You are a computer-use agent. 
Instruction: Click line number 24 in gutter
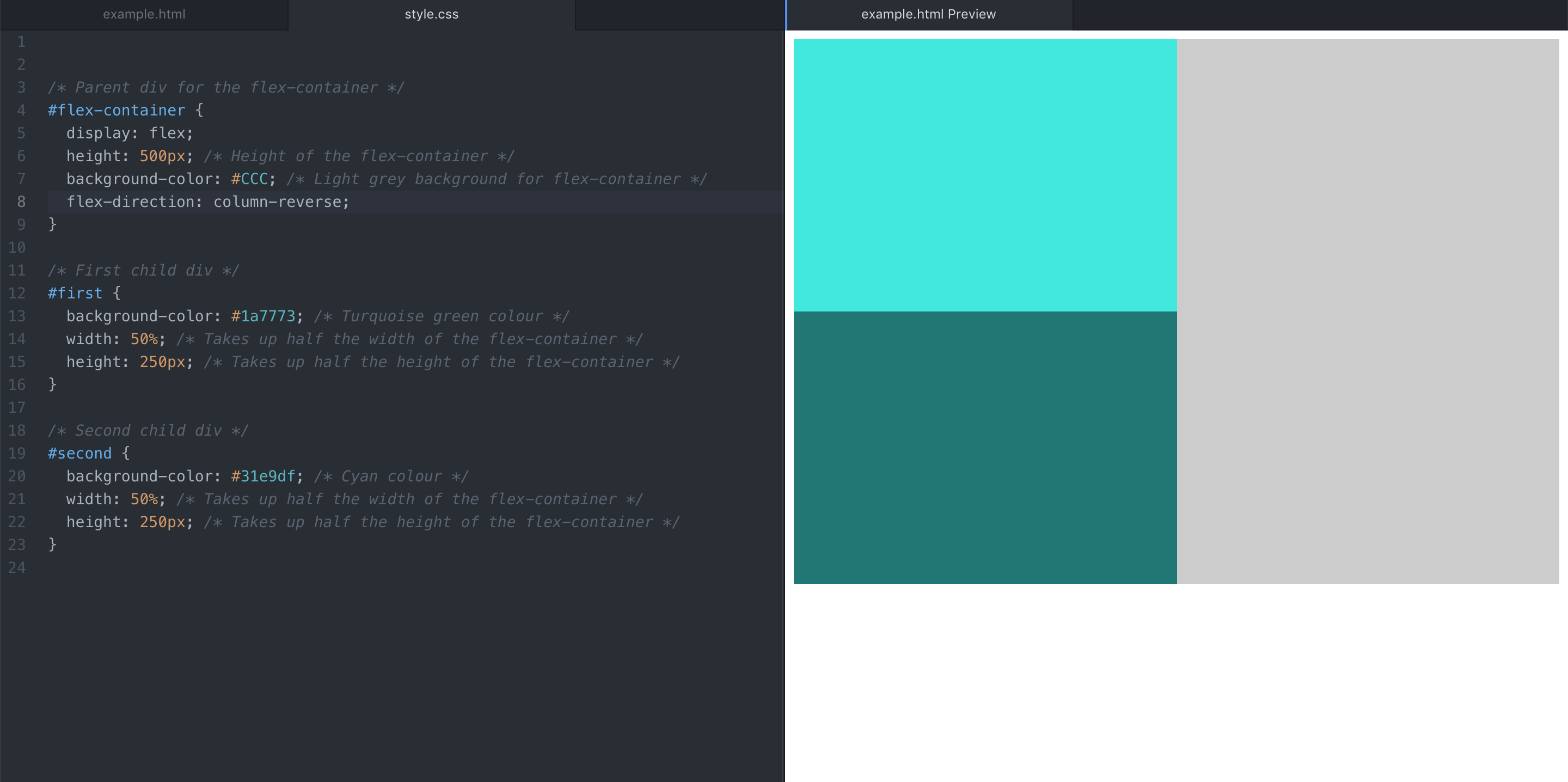(17, 567)
